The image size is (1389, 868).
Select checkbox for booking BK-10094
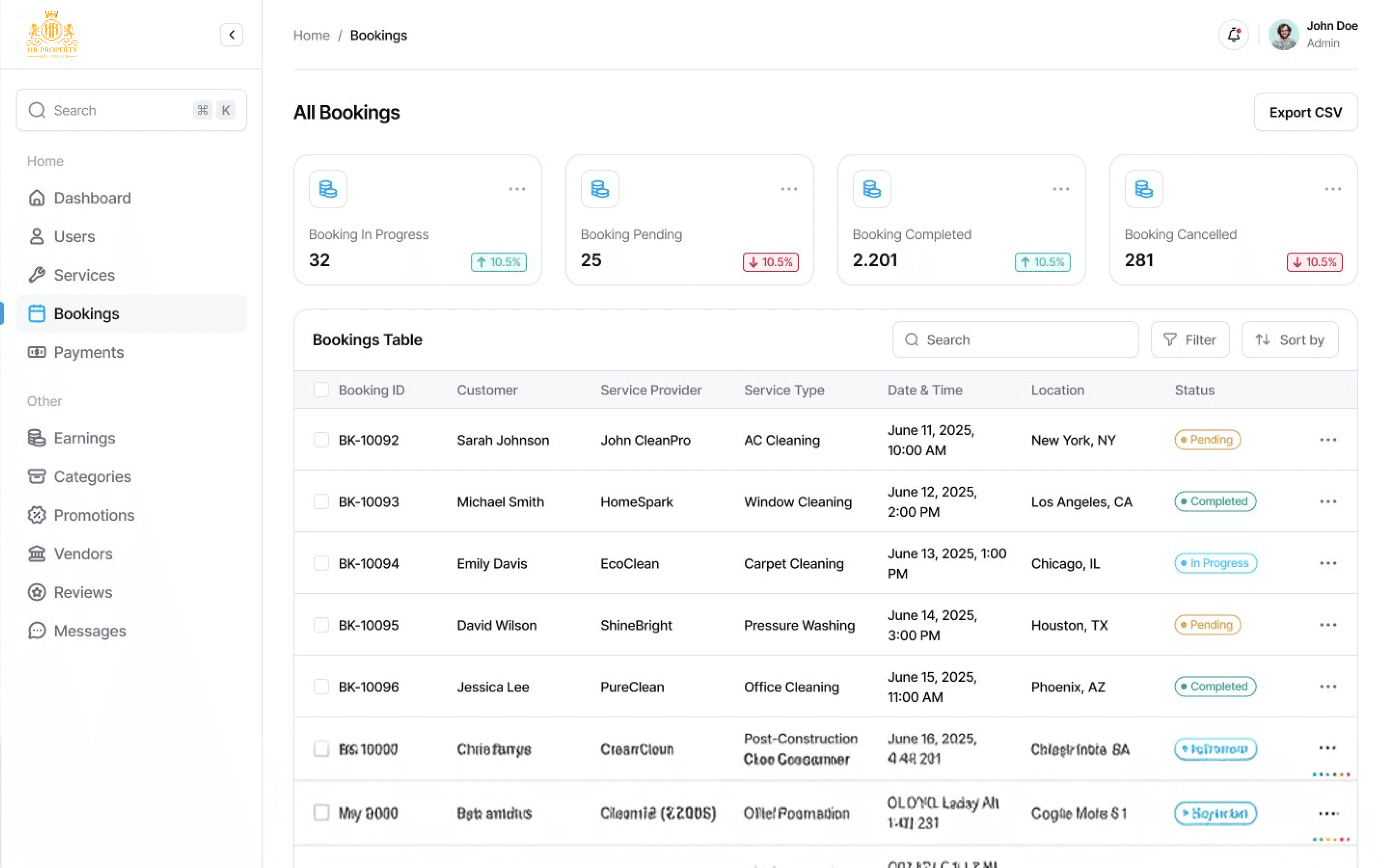322,563
